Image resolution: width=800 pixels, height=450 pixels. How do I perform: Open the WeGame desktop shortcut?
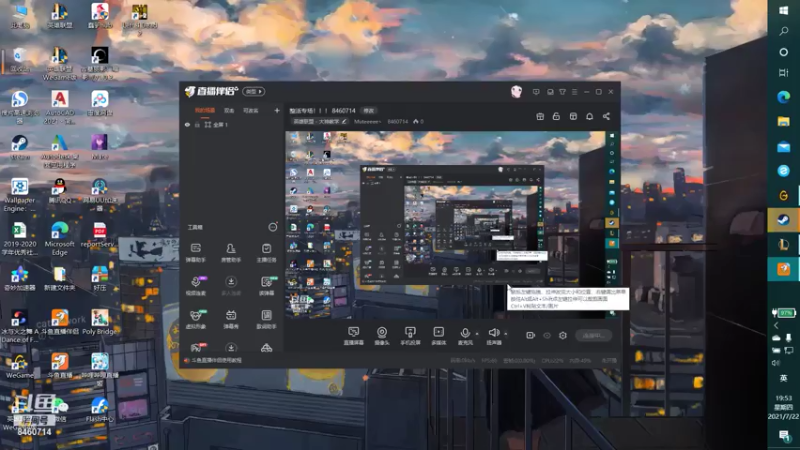tap(19, 367)
